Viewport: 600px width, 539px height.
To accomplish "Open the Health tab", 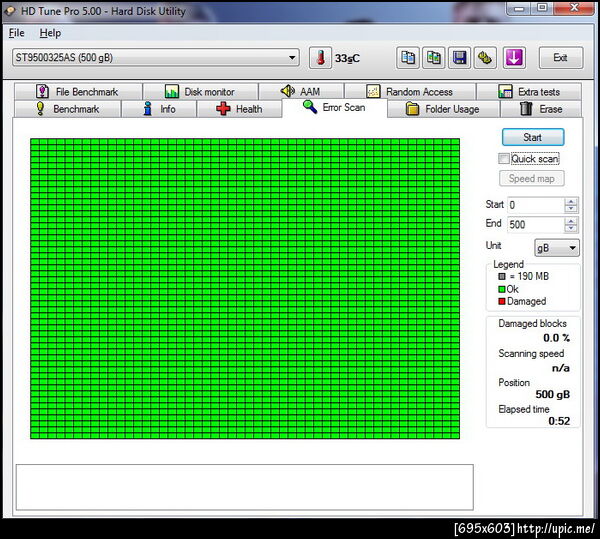I will tap(239, 109).
